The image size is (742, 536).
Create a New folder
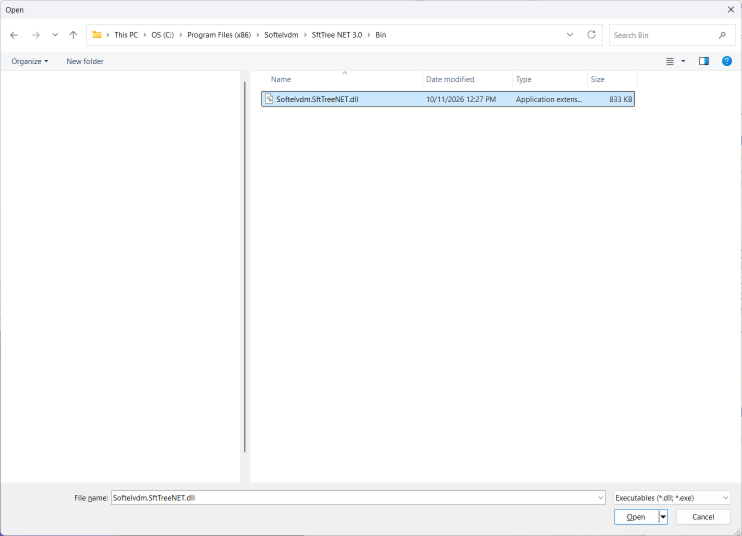click(85, 61)
